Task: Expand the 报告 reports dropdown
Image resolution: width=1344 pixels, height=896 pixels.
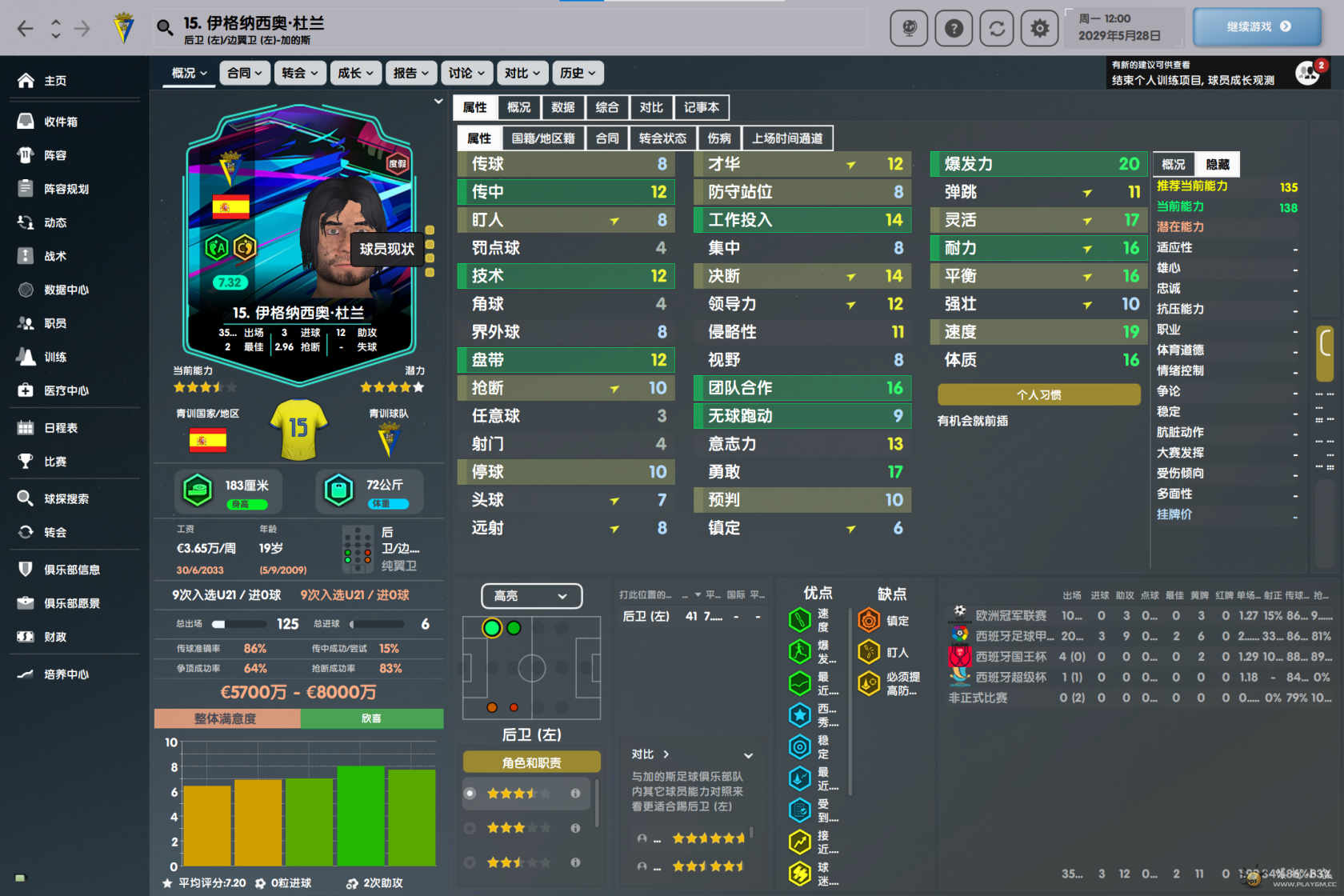Action: pyautogui.click(x=411, y=73)
